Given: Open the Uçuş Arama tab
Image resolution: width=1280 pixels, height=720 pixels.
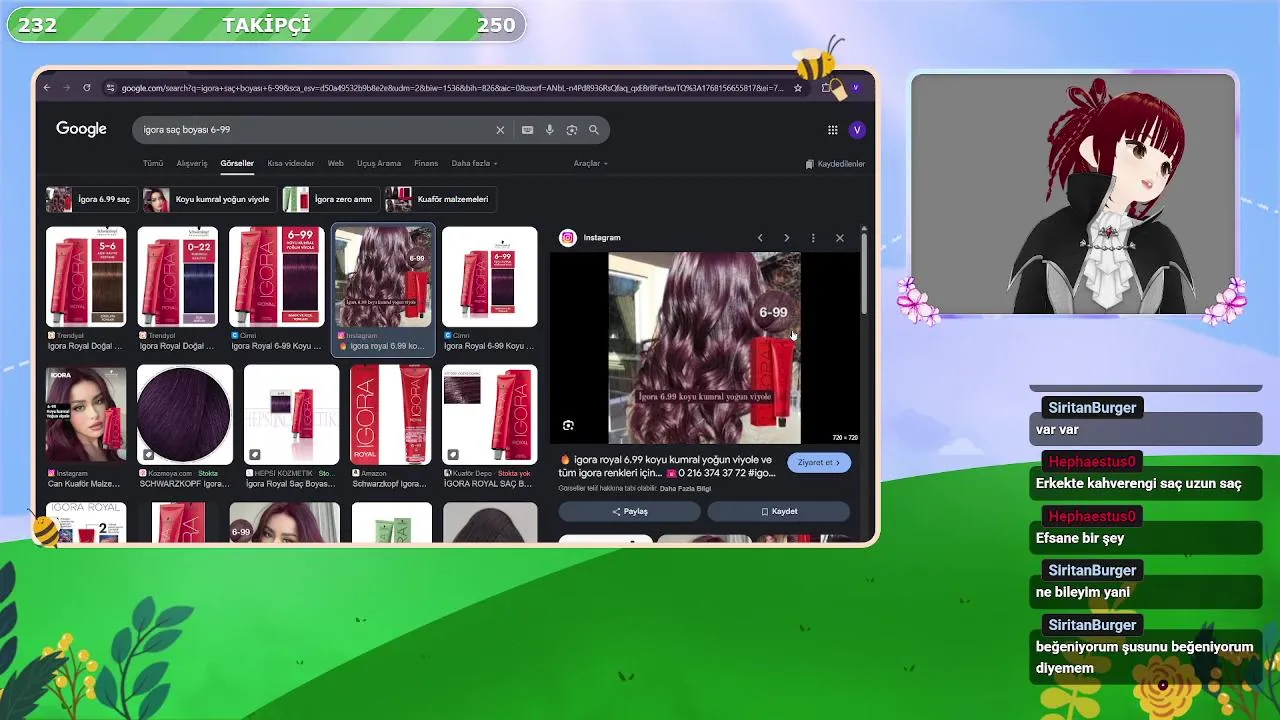Looking at the screenshot, I should pyautogui.click(x=379, y=163).
